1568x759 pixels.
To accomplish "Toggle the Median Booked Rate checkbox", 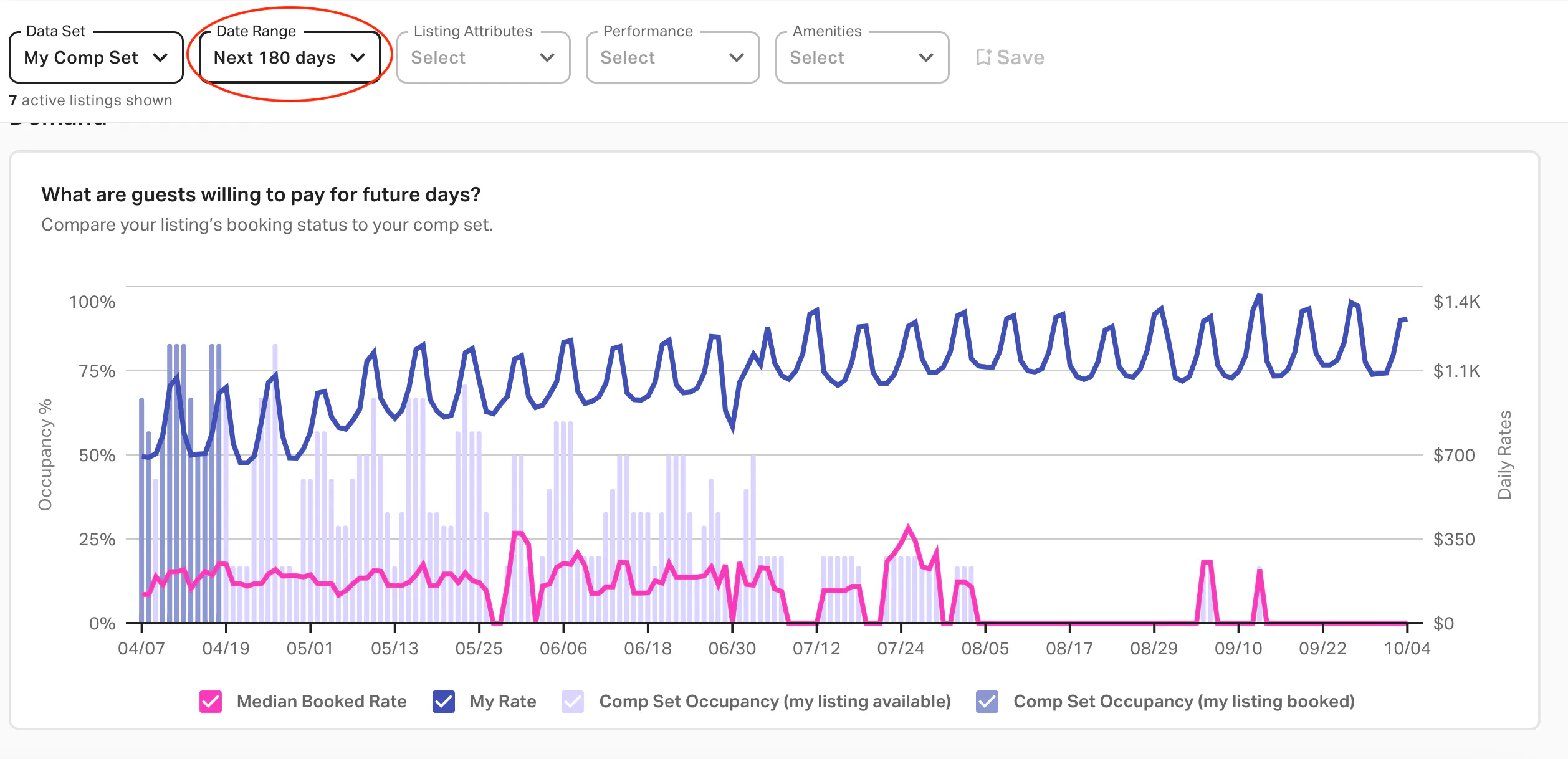I will 211,702.
